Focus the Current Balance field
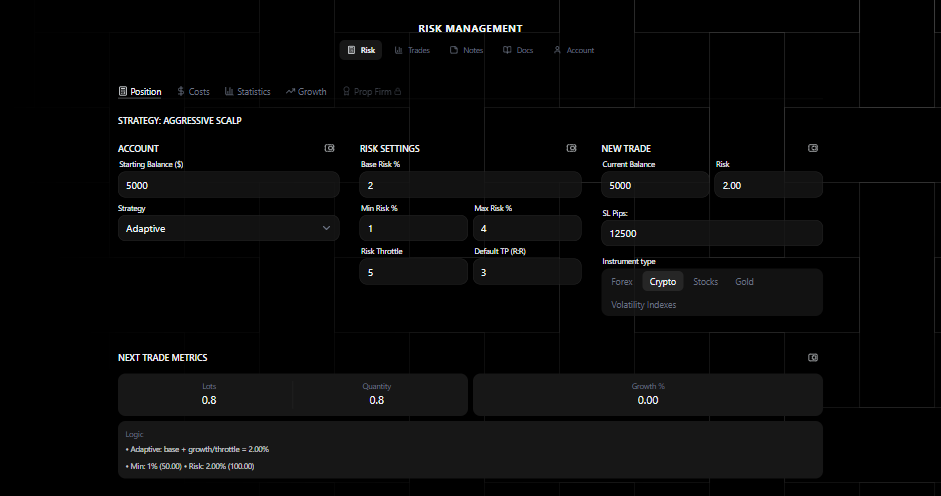The width and height of the screenshot is (941, 496). (x=655, y=185)
